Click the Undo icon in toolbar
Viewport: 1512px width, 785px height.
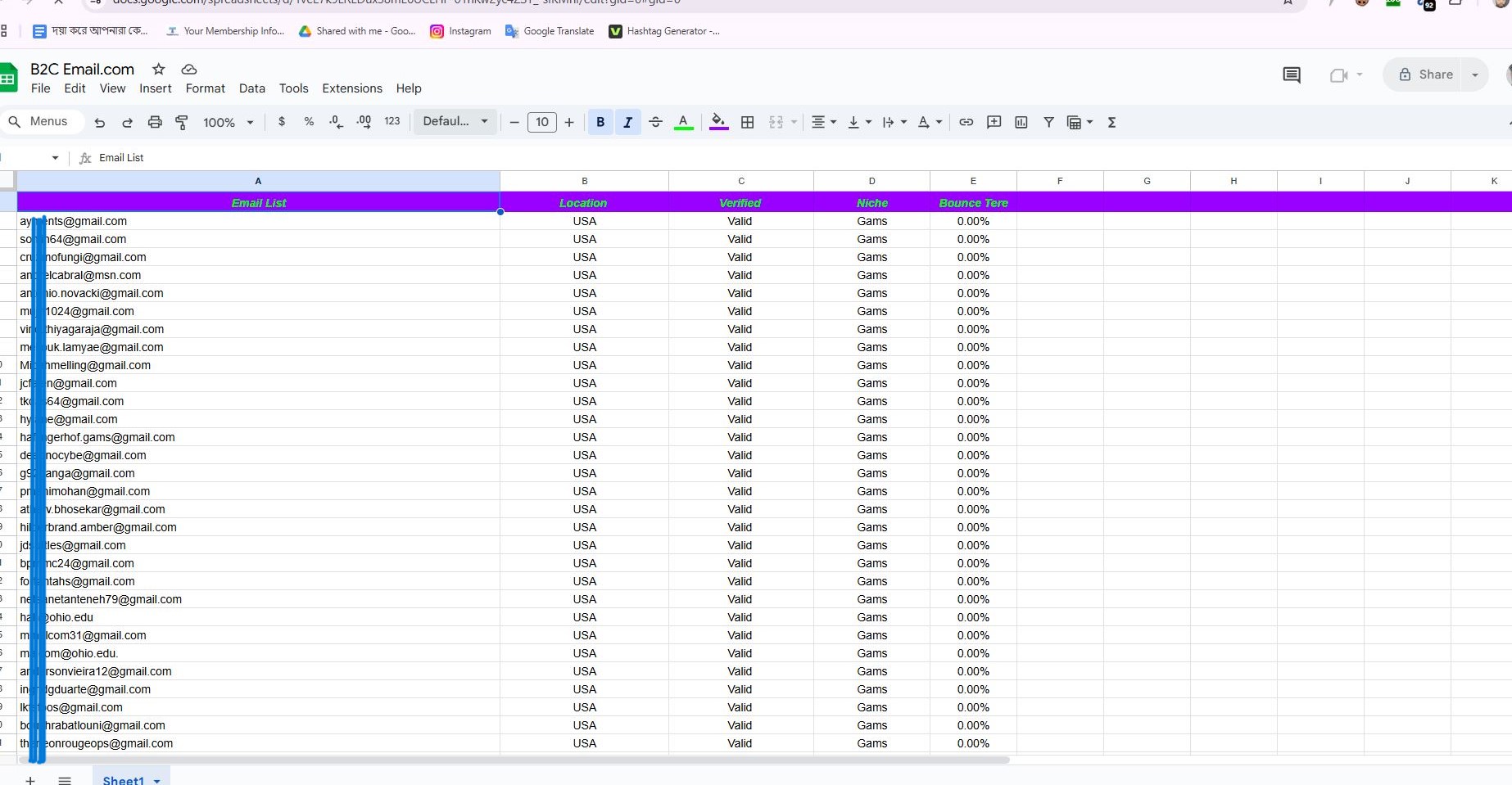pyautogui.click(x=100, y=122)
